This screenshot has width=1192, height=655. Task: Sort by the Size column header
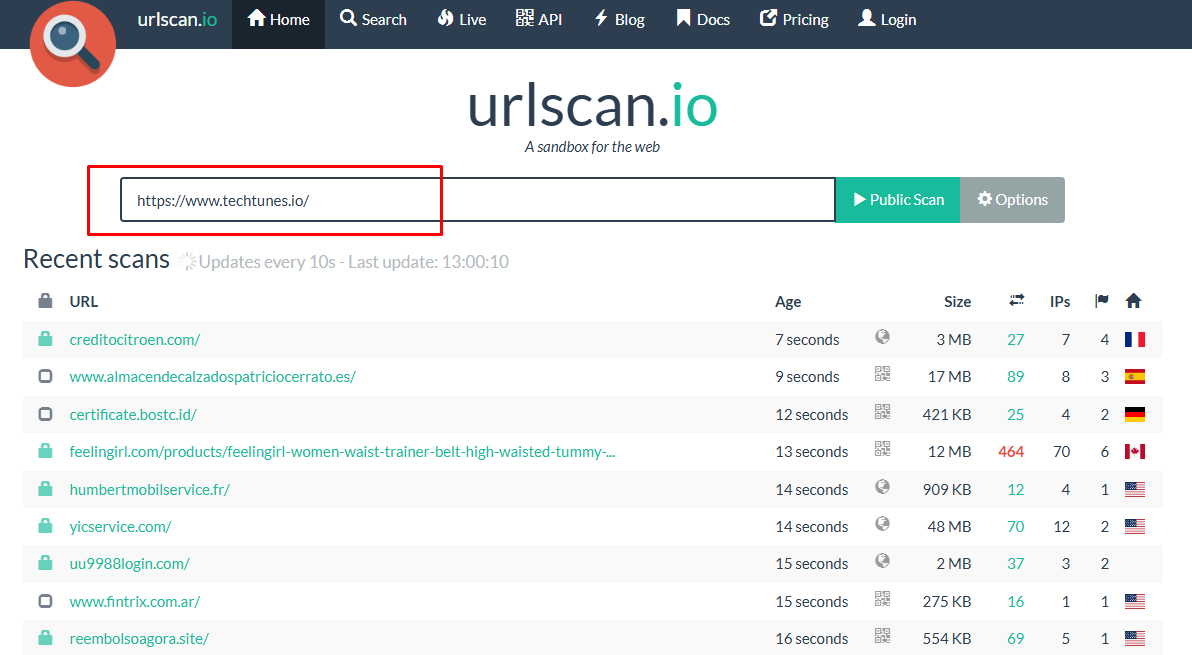click(956, 301)
